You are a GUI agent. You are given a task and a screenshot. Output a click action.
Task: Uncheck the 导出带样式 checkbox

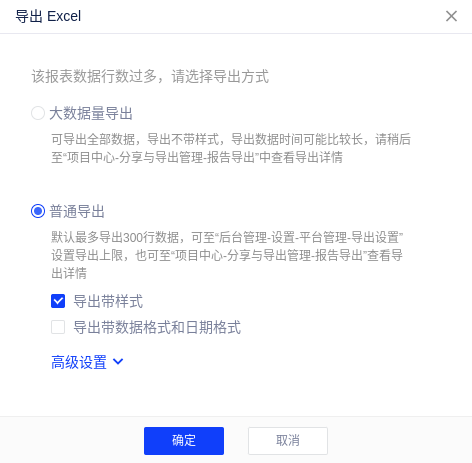(58, 301)
